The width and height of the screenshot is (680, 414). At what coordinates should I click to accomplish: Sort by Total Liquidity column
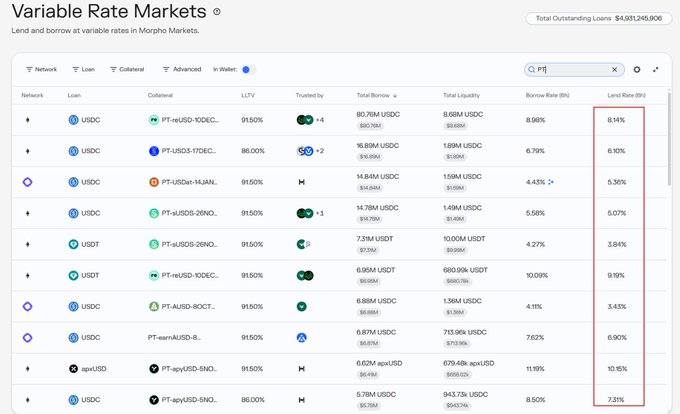point(461,95)
